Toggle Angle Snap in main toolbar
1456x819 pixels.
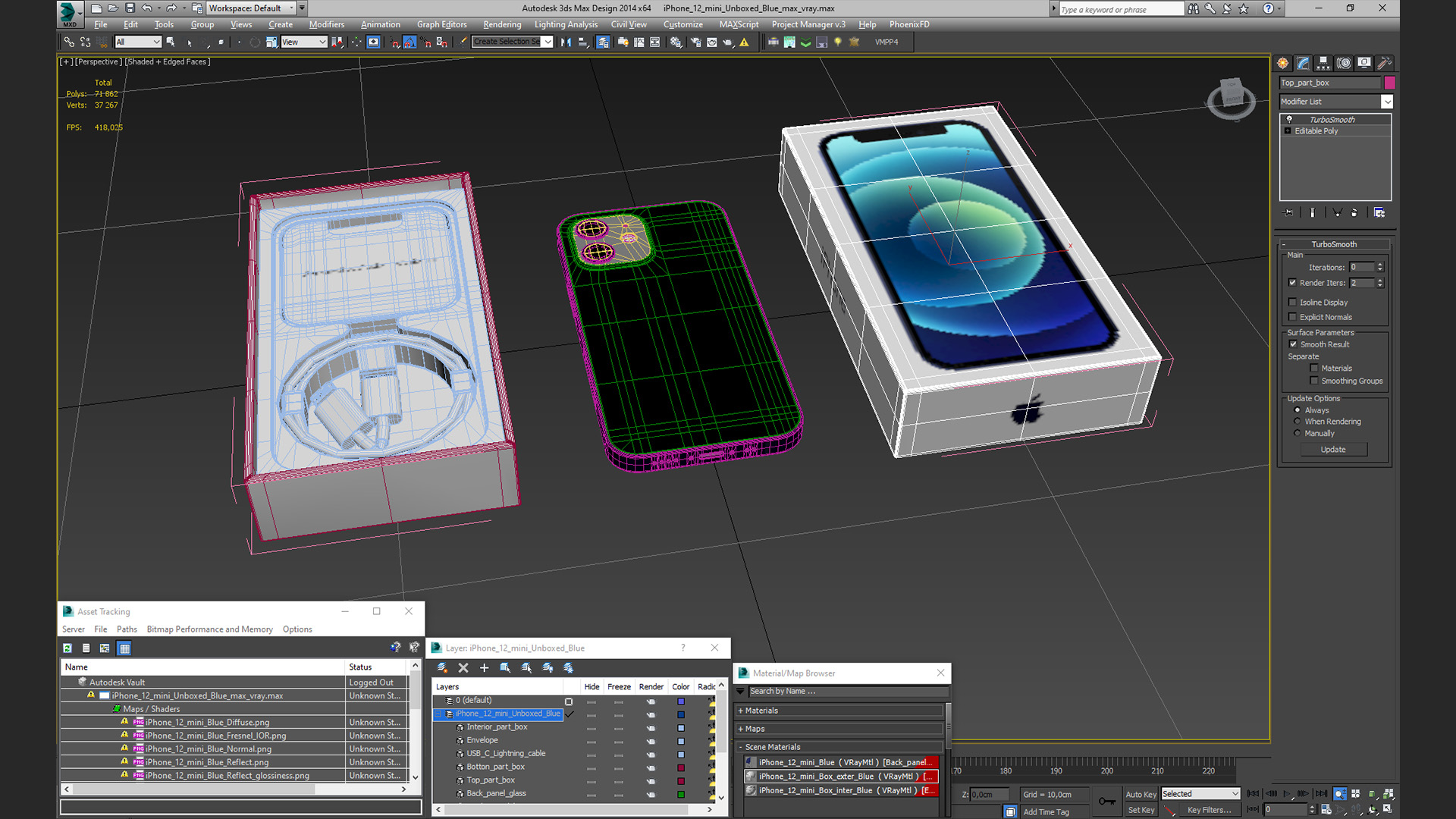pyautogui.click(x=409, y=42)
